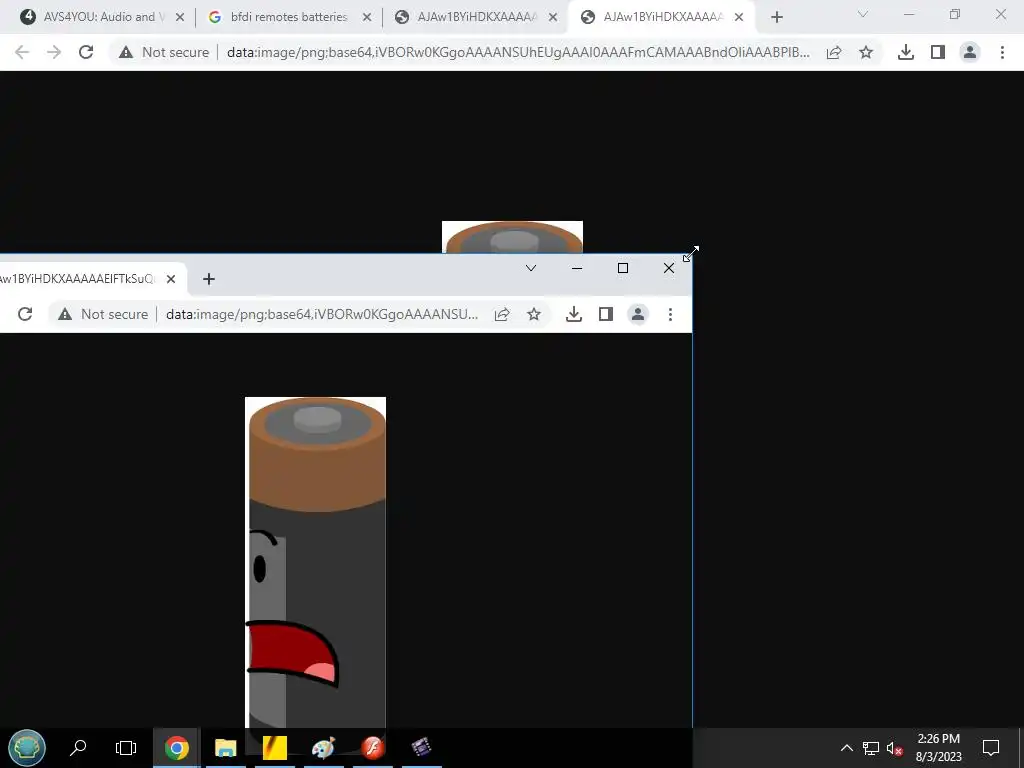This screenshot has height=768, width=1024.
Task: Reload the page in the background Chrome window
Action: coord(86,52)
